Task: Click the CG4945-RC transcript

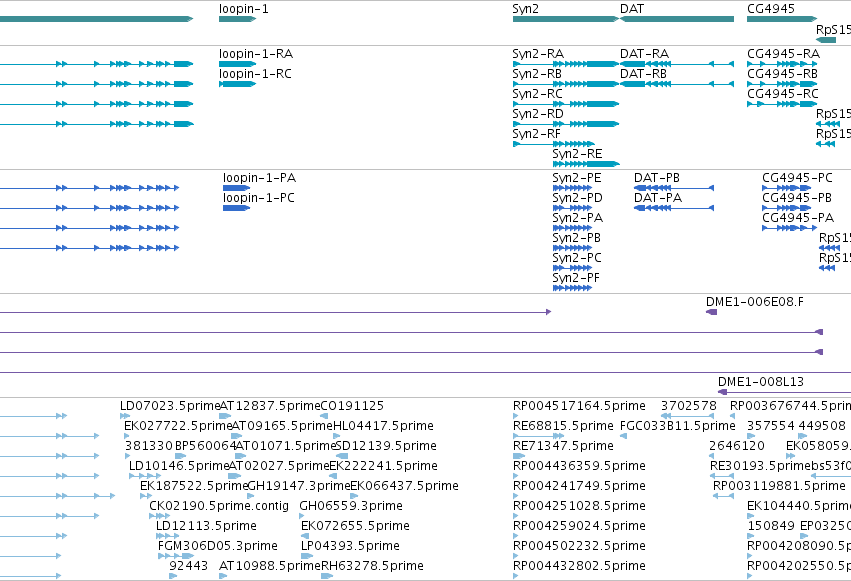Action: [782, 104]
